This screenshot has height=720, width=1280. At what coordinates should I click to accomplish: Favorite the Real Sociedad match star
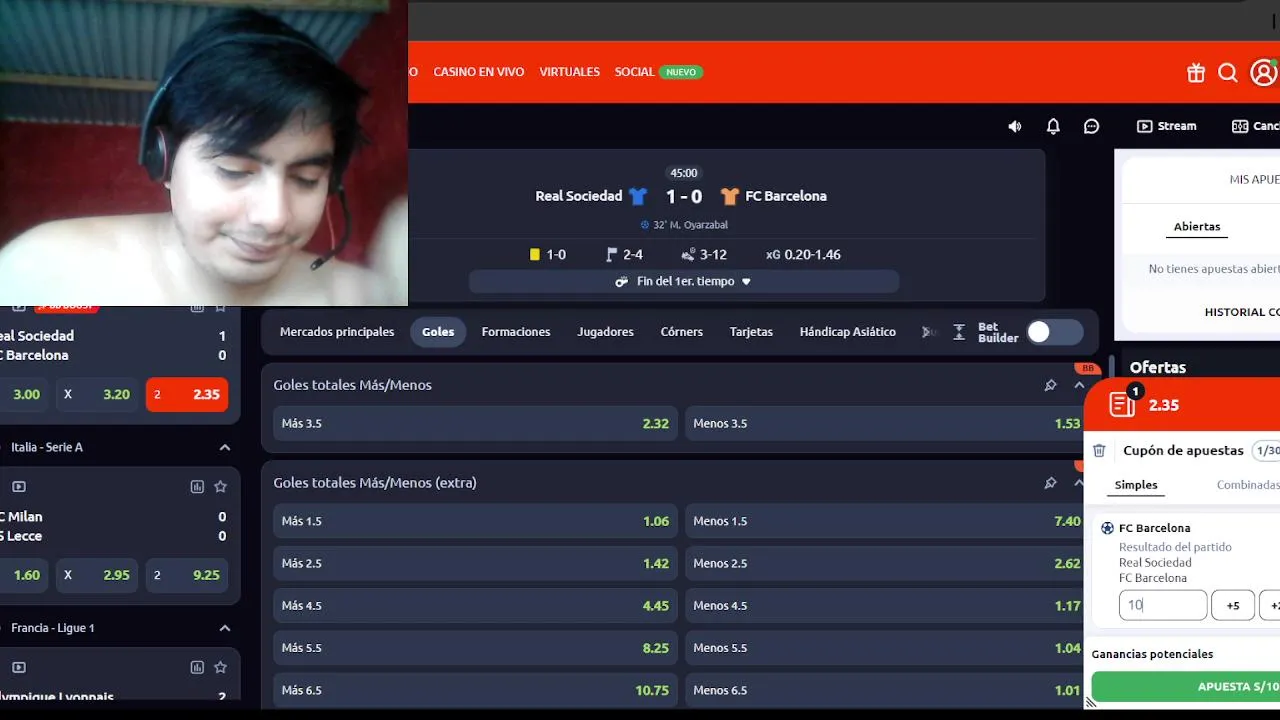pyautogui.click(x=220, y=308)
